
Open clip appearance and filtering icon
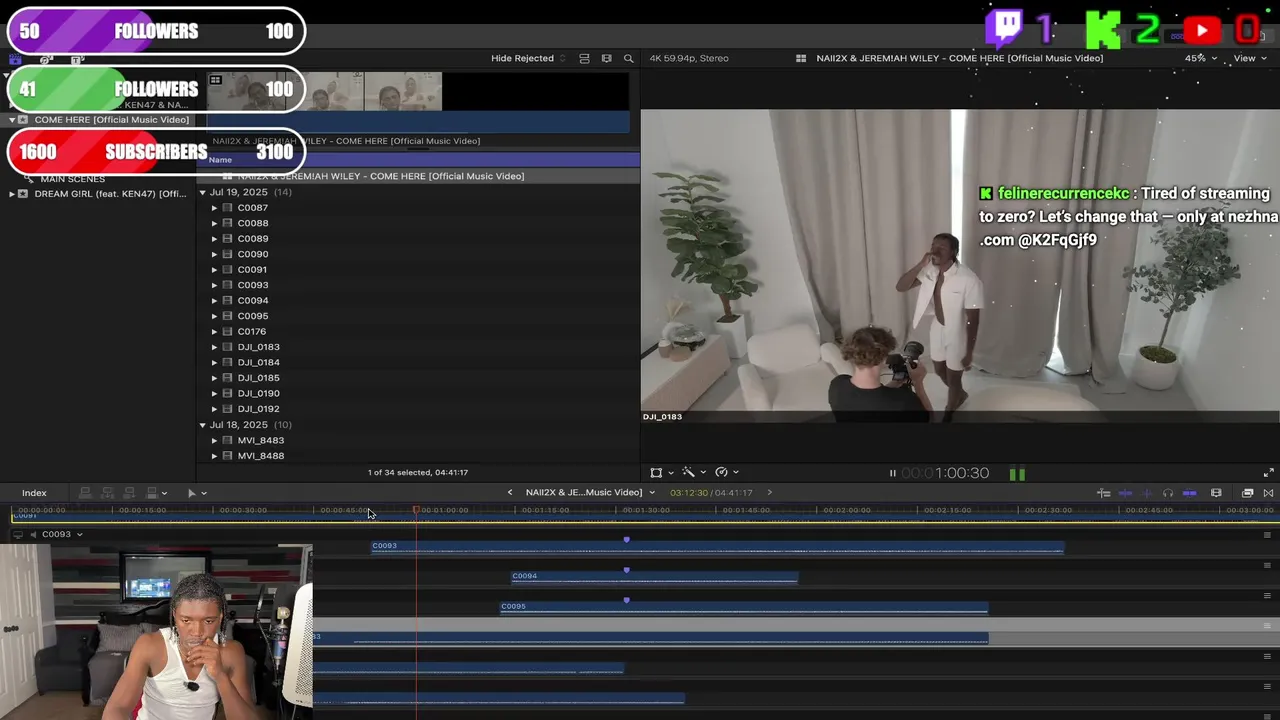click(606, 58)
